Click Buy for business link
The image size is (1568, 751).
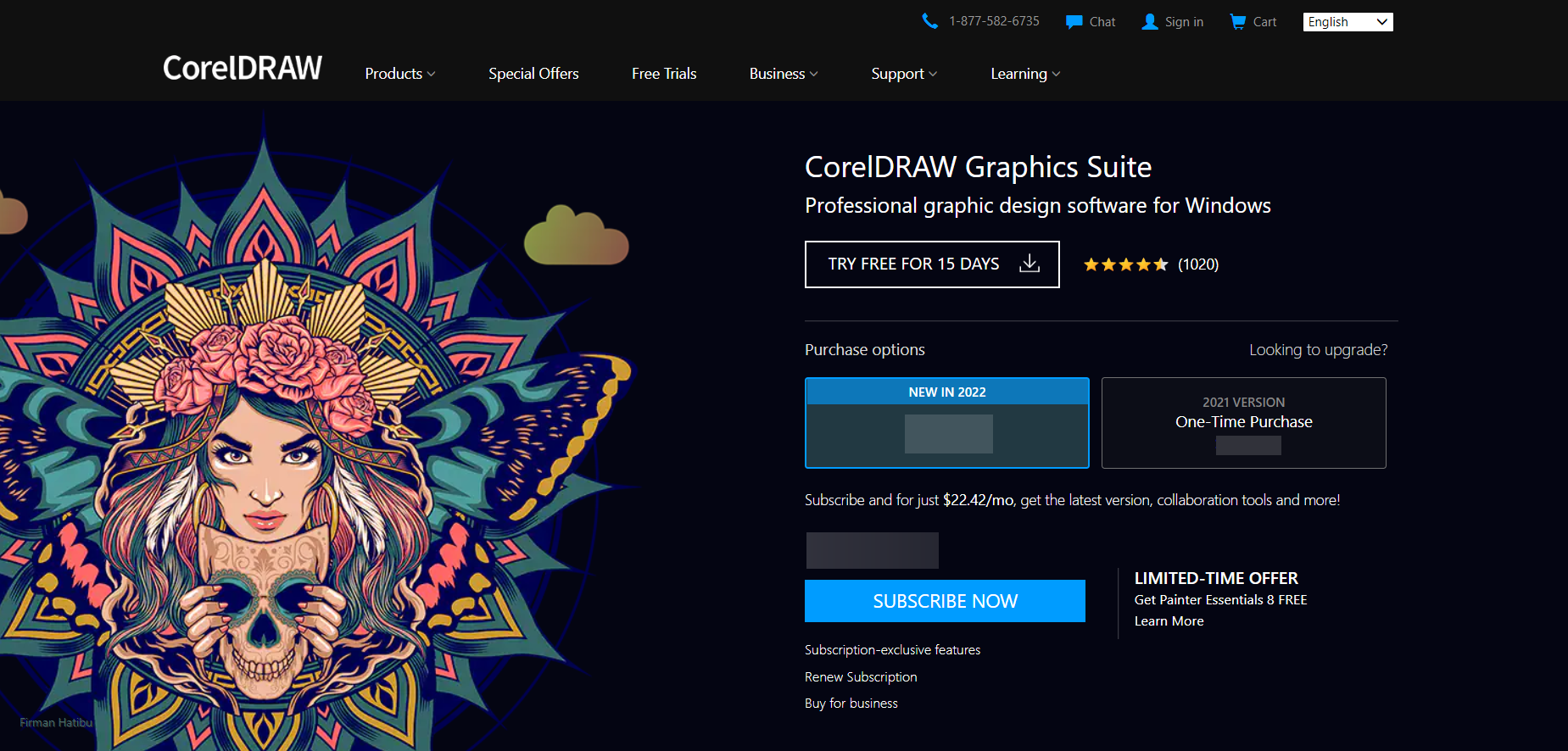(851, 704)
